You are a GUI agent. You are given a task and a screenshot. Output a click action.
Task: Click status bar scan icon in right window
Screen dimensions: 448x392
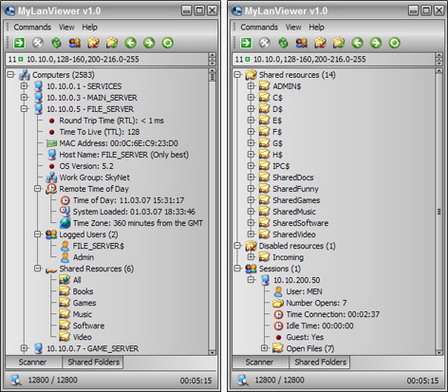[243, 380]
